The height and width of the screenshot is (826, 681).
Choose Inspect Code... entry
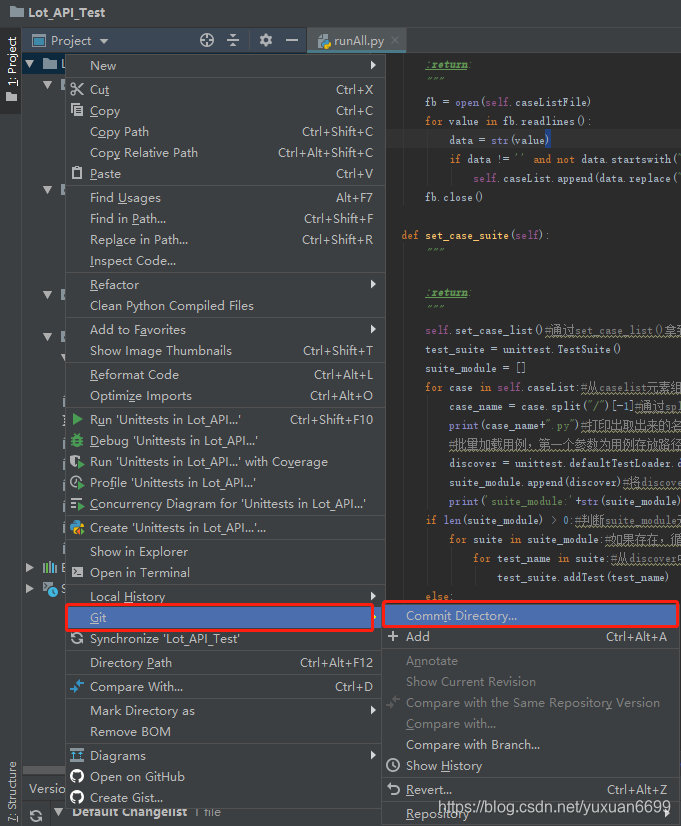tap(225, 261)
